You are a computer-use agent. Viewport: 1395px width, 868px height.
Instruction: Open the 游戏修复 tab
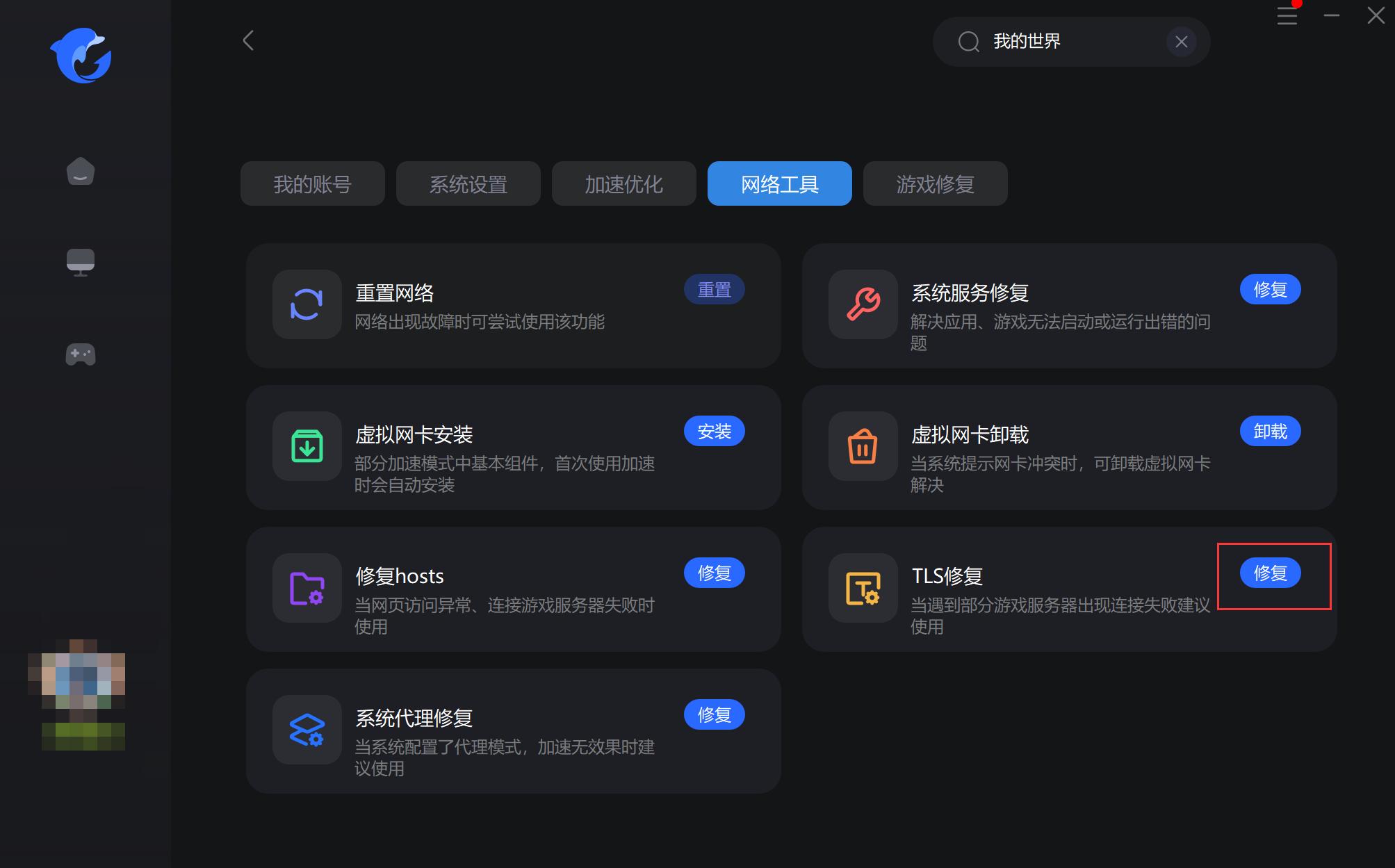pyautogui.click(x=935, y=183)
